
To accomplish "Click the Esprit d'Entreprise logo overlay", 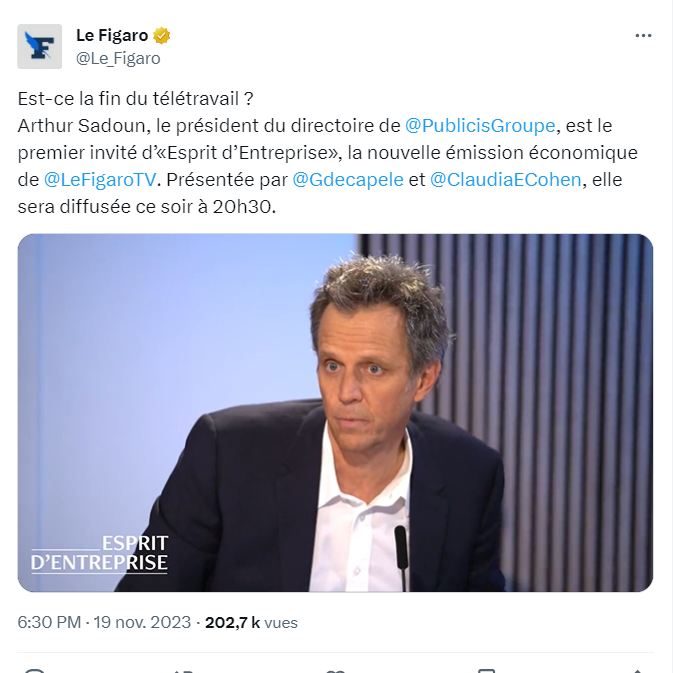I will [99, 554].
